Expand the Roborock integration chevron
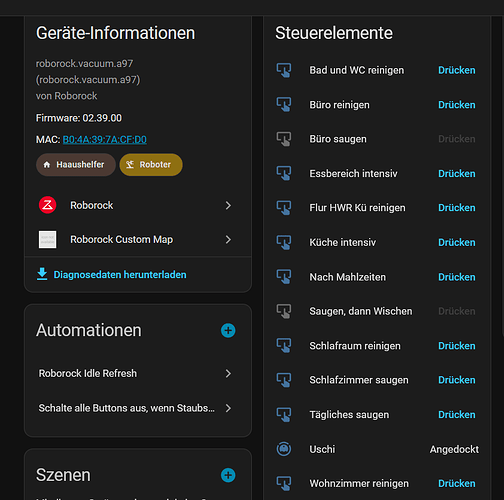Image resolution: width=504 pixels, height=500 pixels. coord(228,205)
